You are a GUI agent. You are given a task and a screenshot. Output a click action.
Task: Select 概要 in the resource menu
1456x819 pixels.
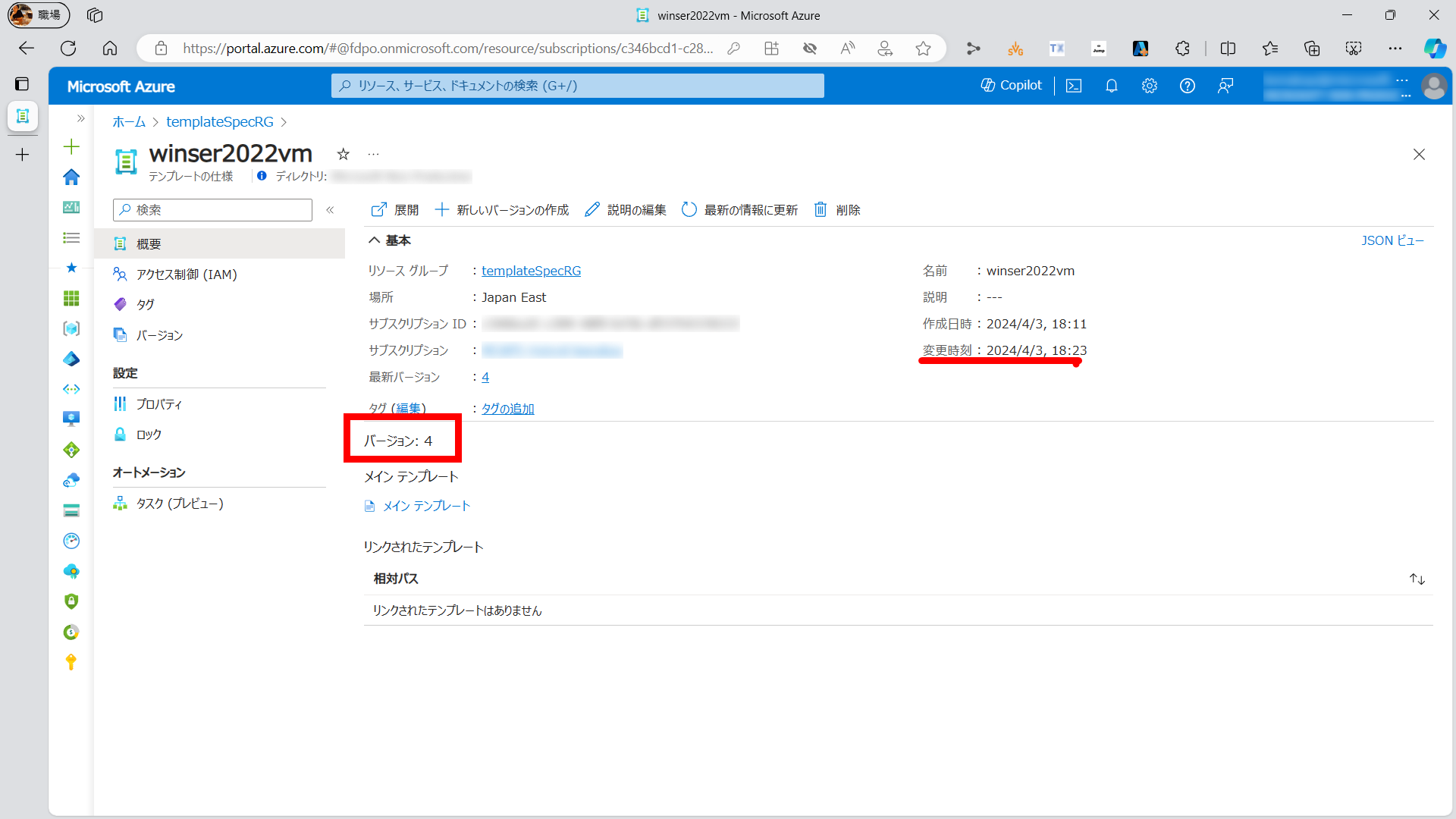[x=219, y=244]
